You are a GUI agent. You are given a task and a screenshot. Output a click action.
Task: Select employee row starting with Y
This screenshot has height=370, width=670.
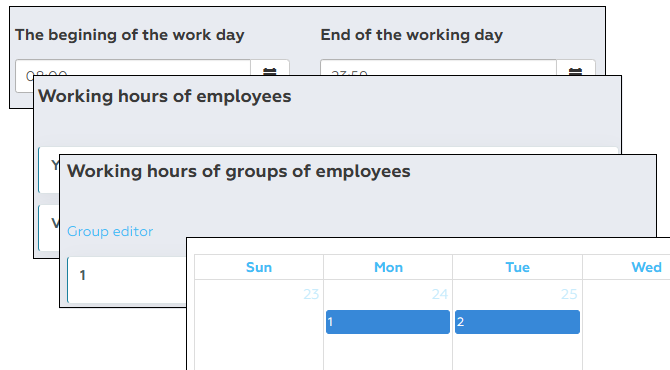point(49,170)
